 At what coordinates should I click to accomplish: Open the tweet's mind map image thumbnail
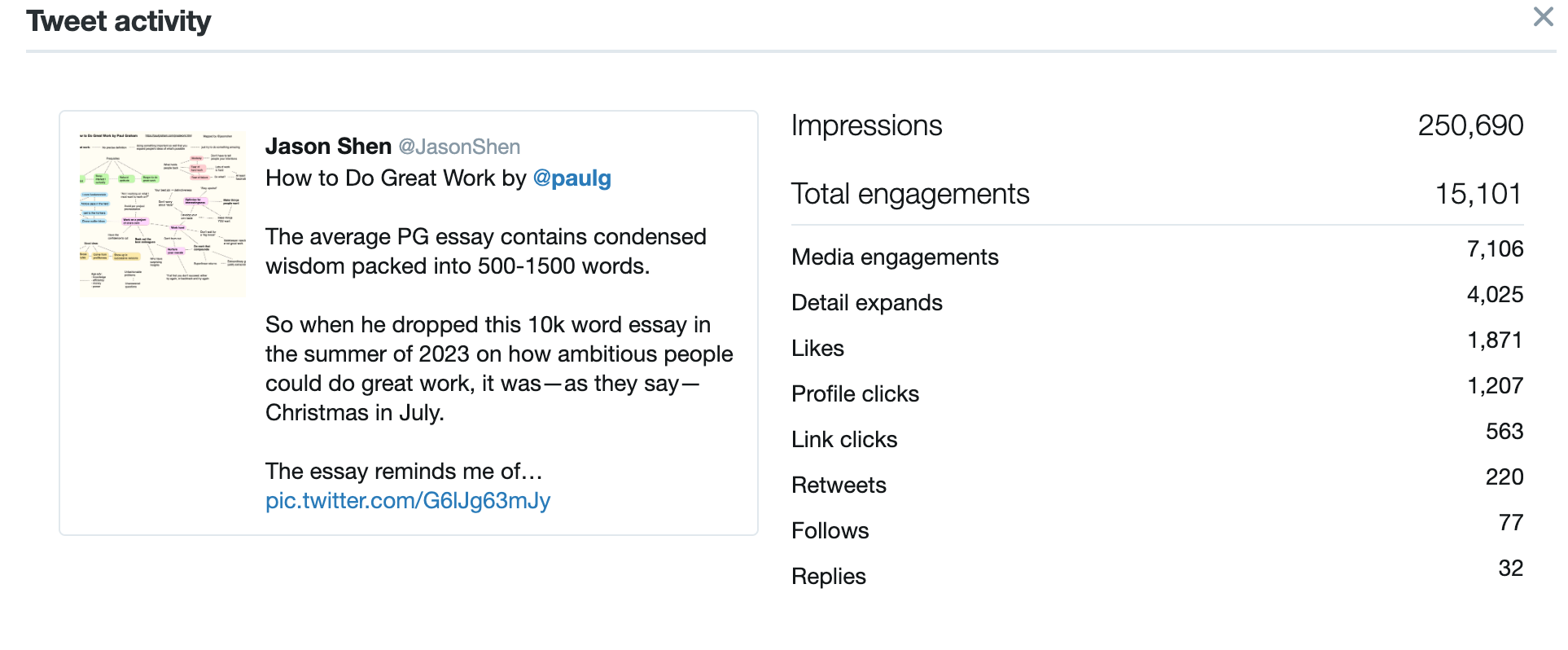click(x=163, y=213)
